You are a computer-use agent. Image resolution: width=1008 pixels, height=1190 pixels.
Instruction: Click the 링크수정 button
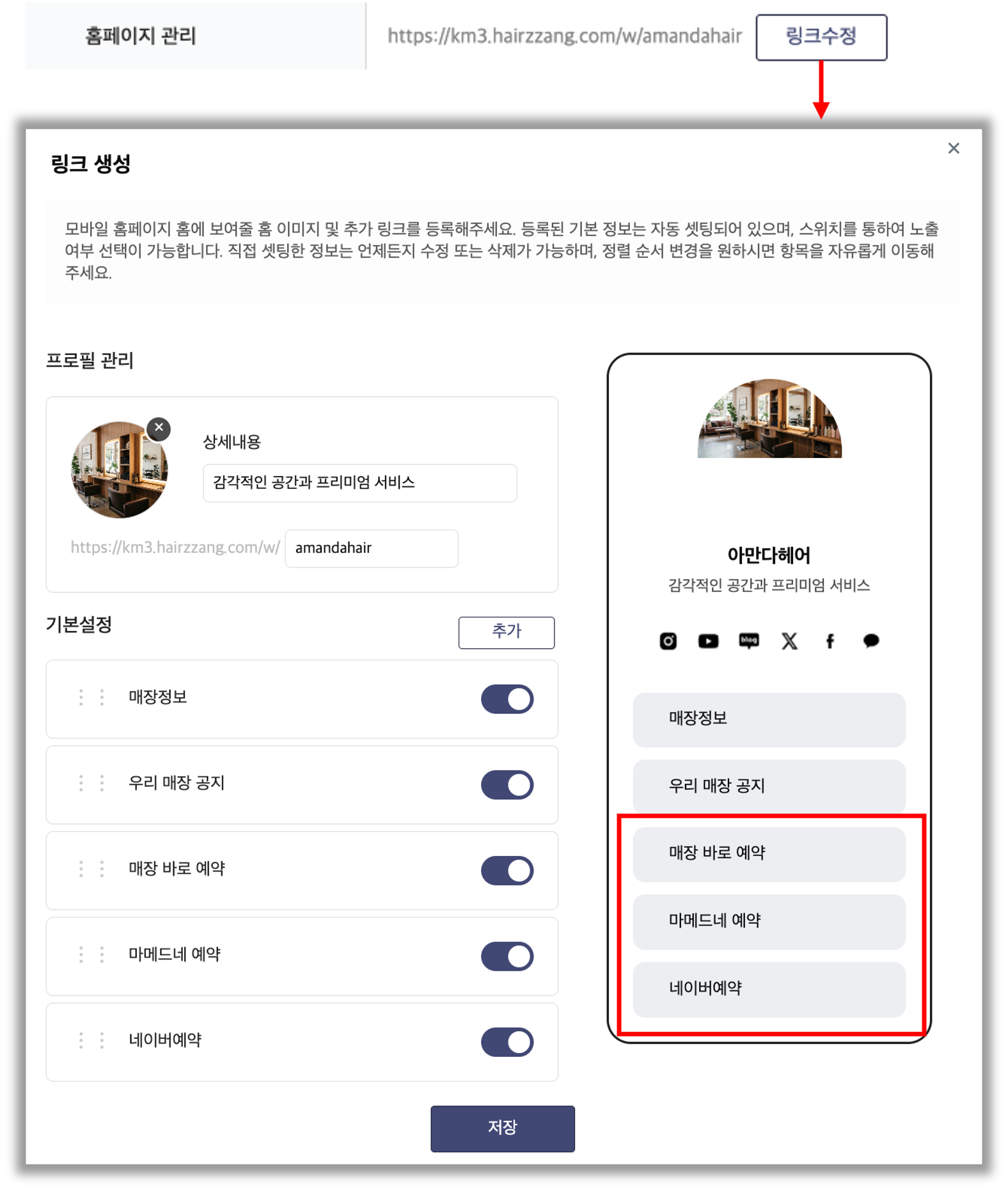click(821, 37)
